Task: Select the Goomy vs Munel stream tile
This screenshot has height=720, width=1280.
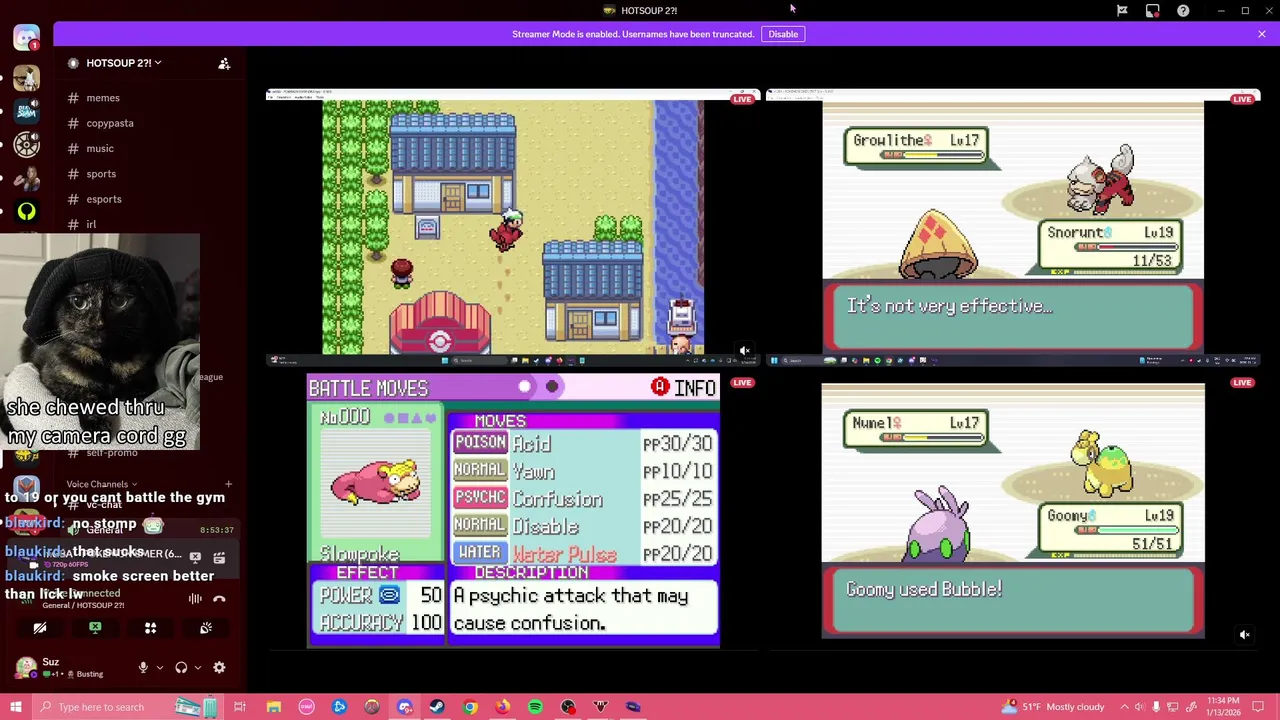Action: [x=1013, y=511]
